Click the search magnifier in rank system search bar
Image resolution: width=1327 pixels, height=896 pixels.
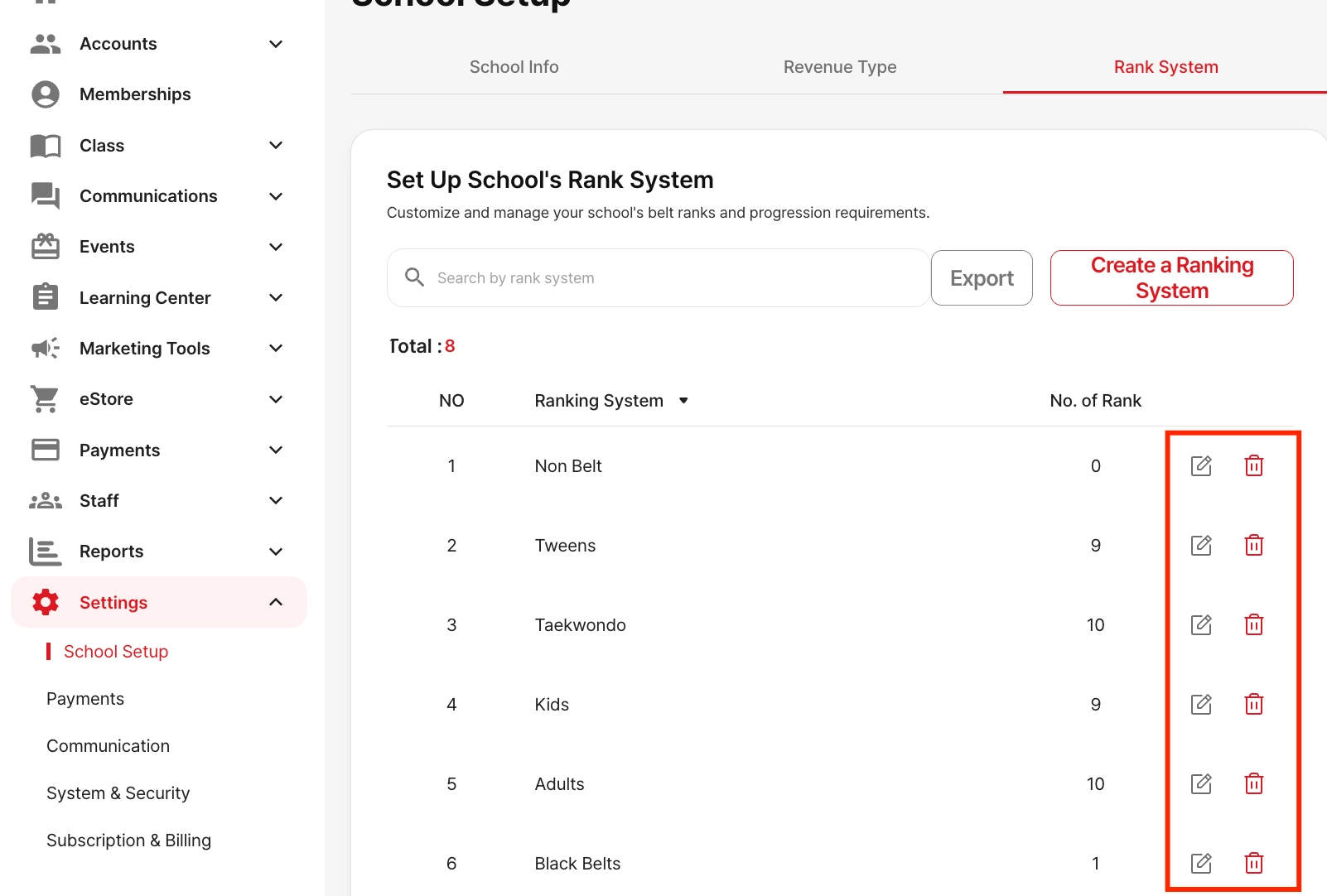point(414,277)
